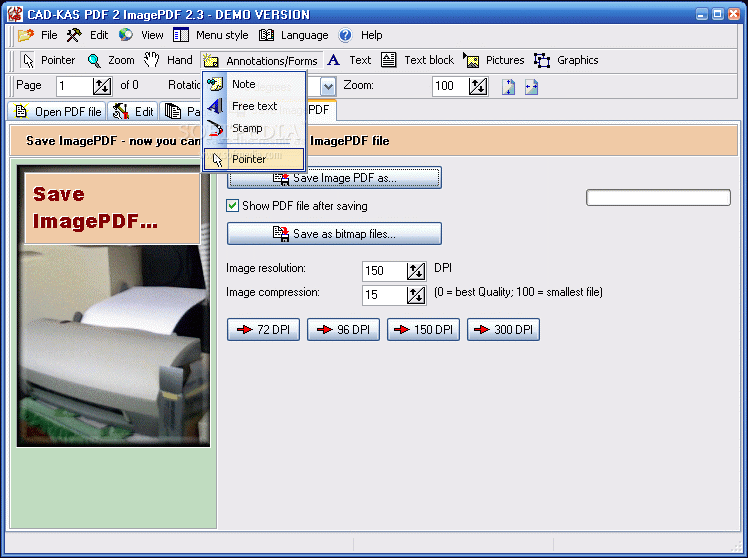Minimize the CAD-KAS window
Screen dimensions: 748x558
click(x=701, y=14)
